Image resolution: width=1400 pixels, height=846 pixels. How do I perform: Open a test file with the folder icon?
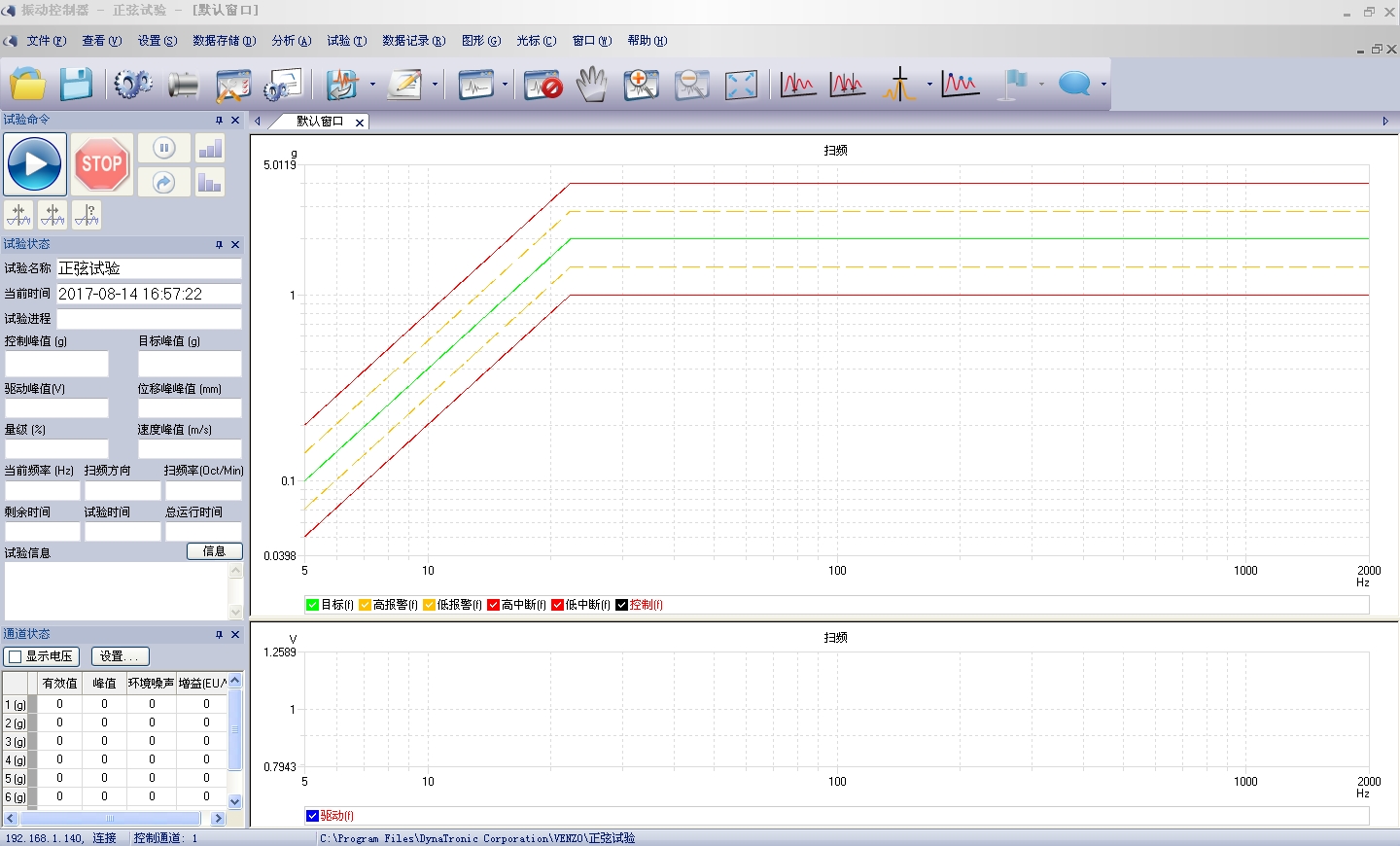[x=28, y=85]
